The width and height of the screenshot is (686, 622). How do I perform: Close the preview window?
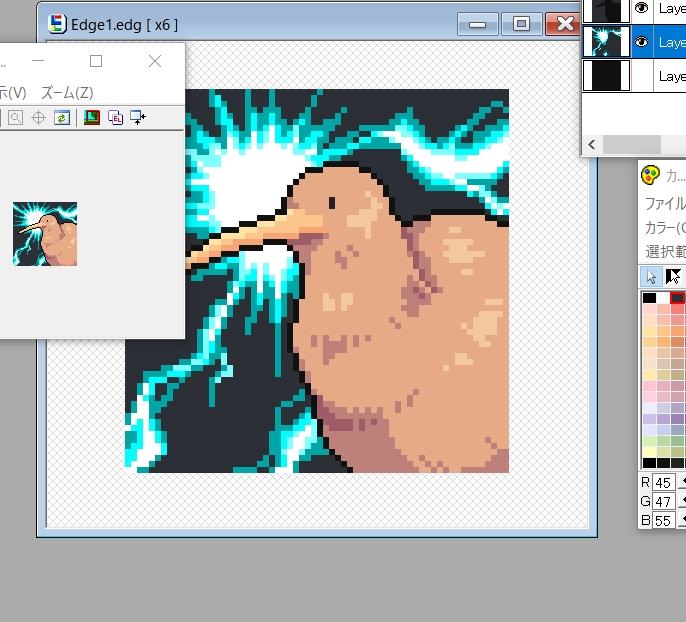click(155, 61)
